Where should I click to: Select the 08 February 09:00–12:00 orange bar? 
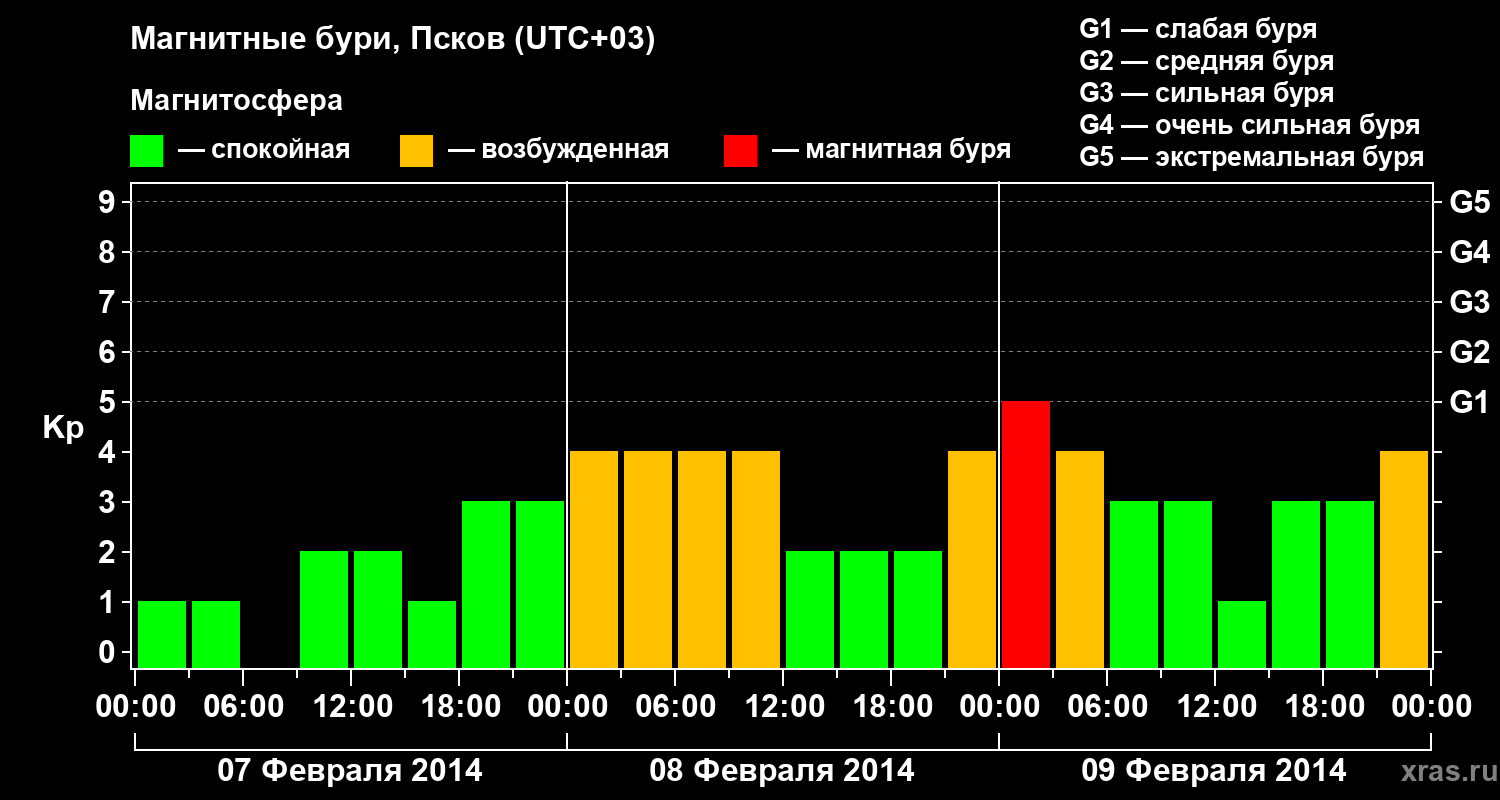coord(756,559)
